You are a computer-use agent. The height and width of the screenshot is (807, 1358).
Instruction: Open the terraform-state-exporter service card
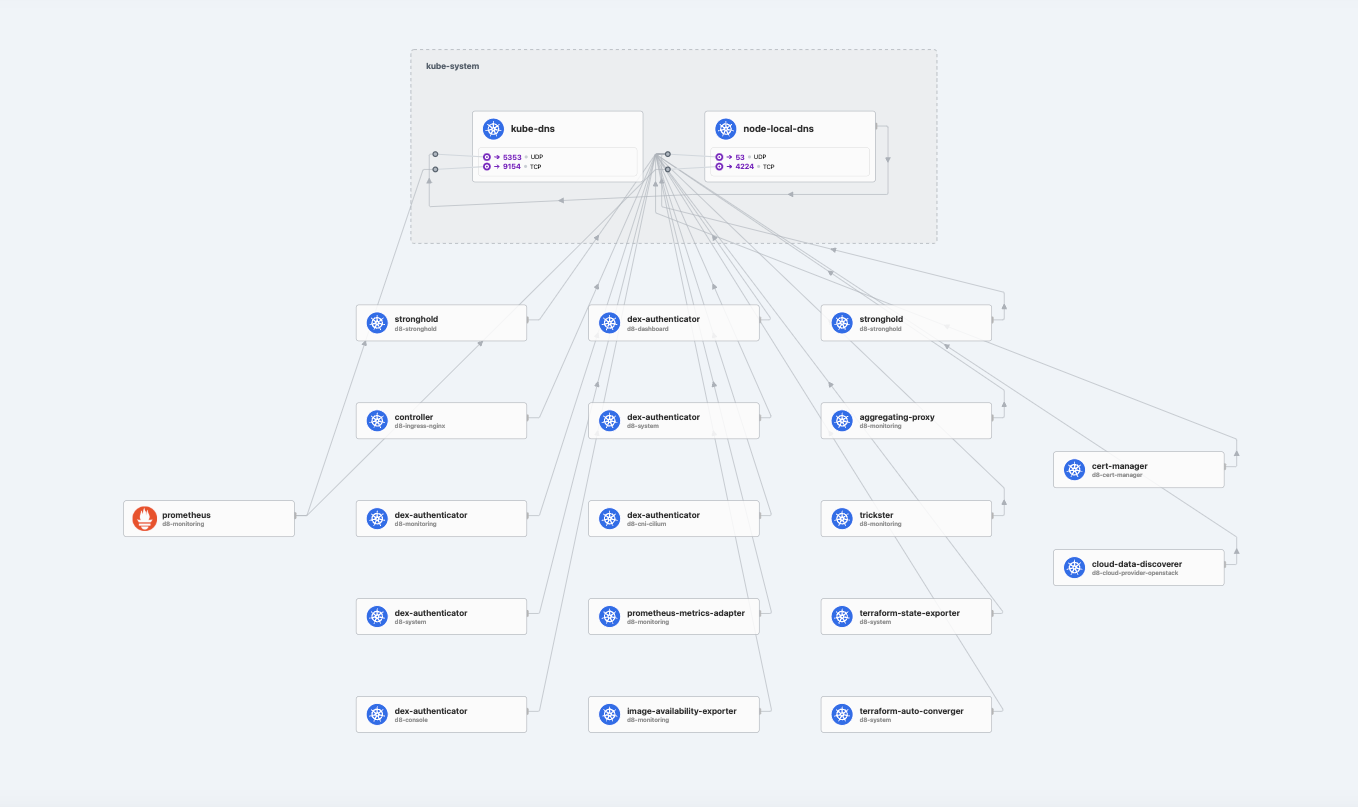pyautogui.click(x=909, y=617)
